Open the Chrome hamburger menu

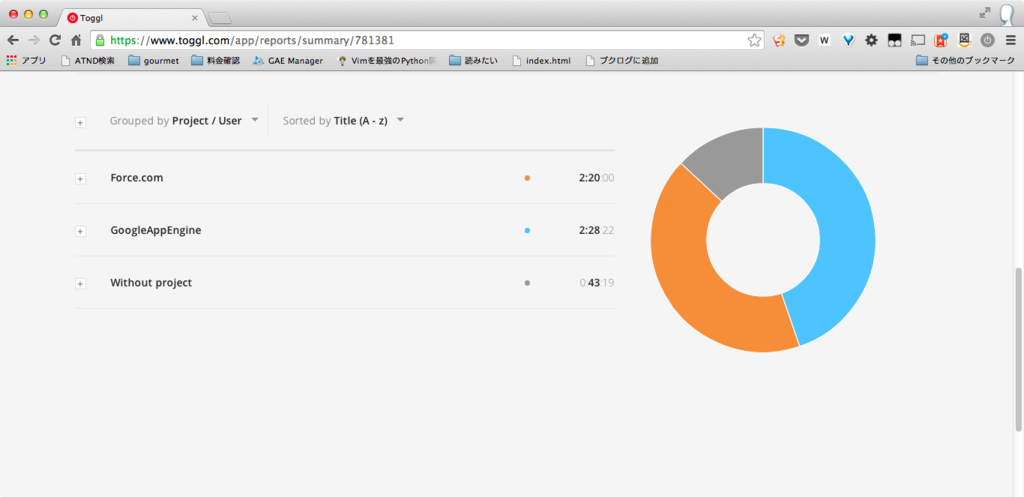click(1011, 40)
